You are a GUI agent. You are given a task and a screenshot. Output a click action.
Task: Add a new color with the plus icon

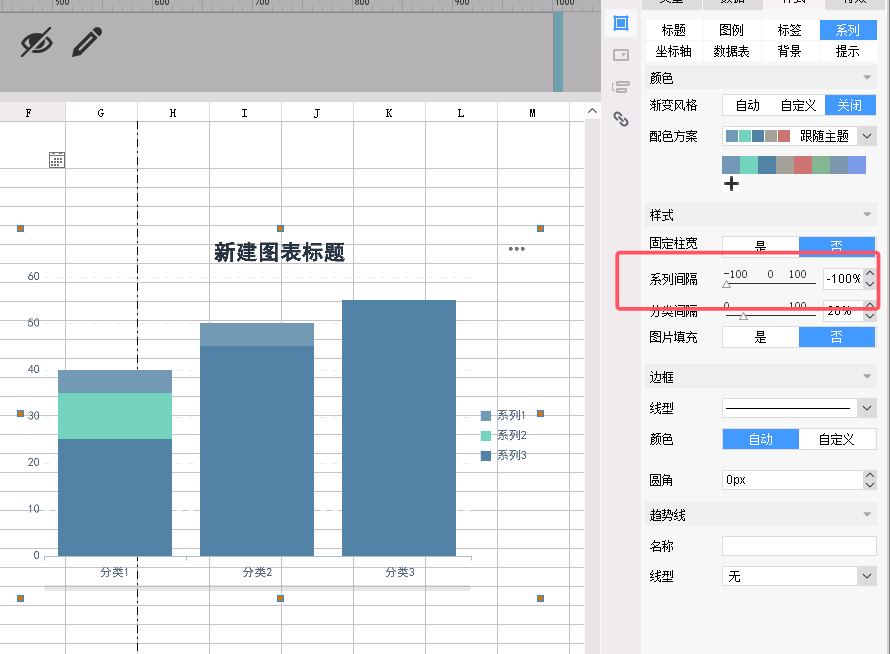coord(731,183)
